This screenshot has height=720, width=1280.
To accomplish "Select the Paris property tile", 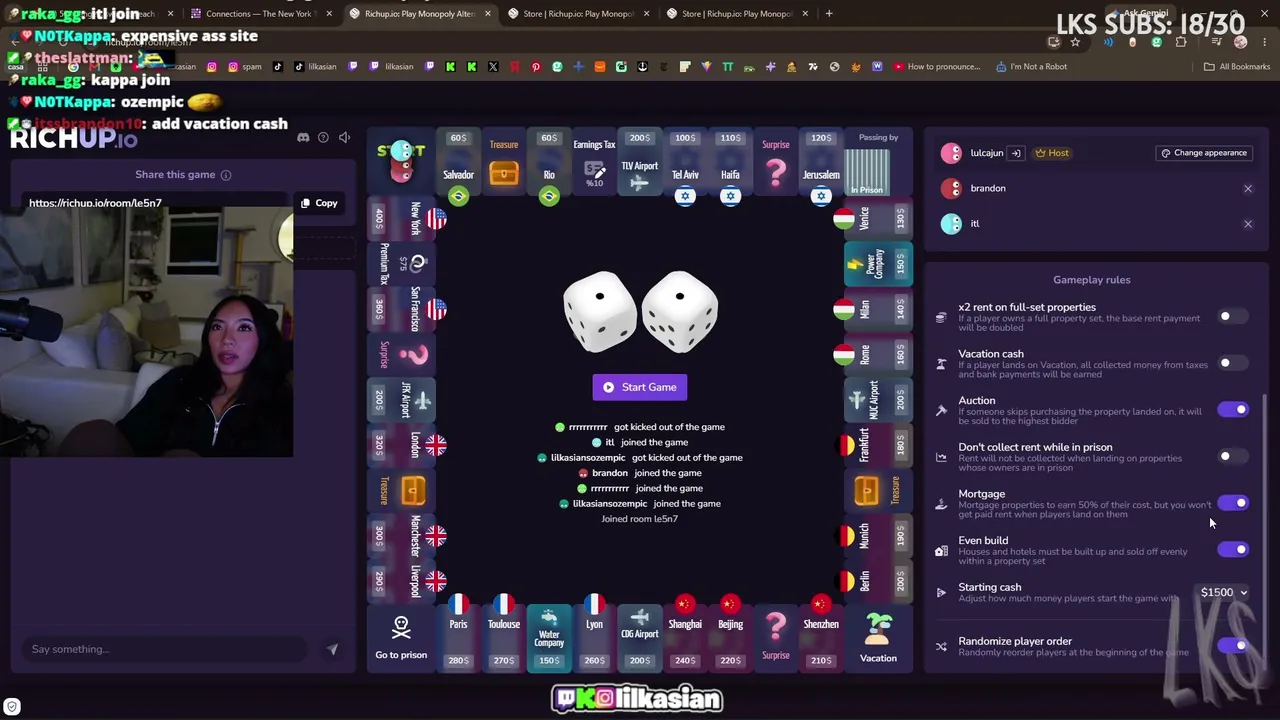I will coord(458,637).
